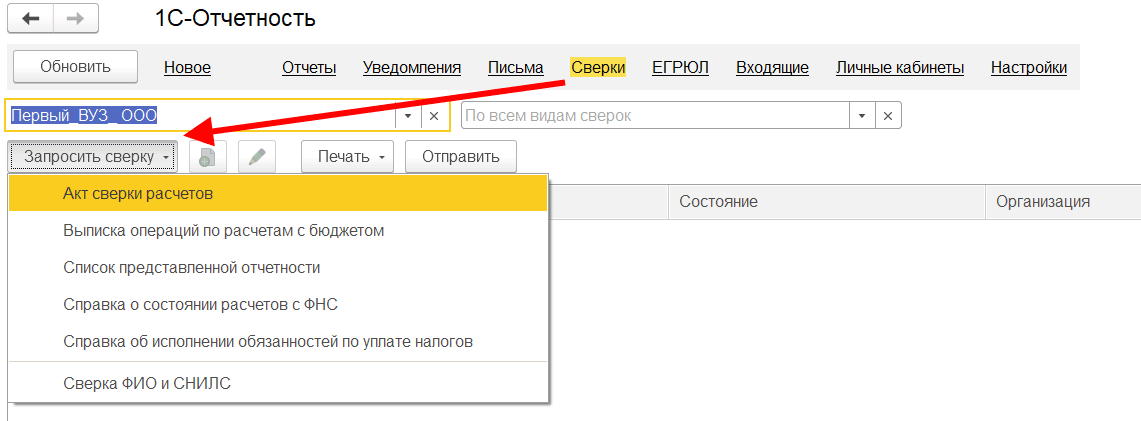The height and width of the screenshot is (421, 1141).
Task: Click the Состояние column header
Action: (718, 202)
